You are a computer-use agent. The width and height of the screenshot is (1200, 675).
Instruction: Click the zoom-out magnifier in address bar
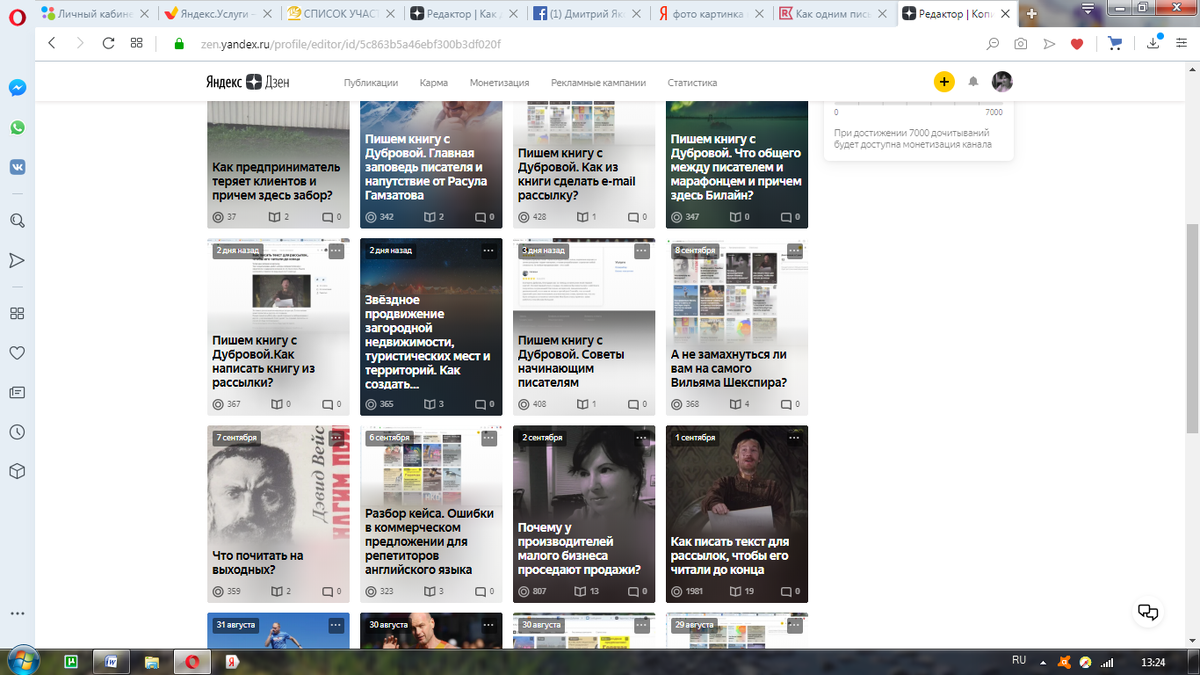992,44
